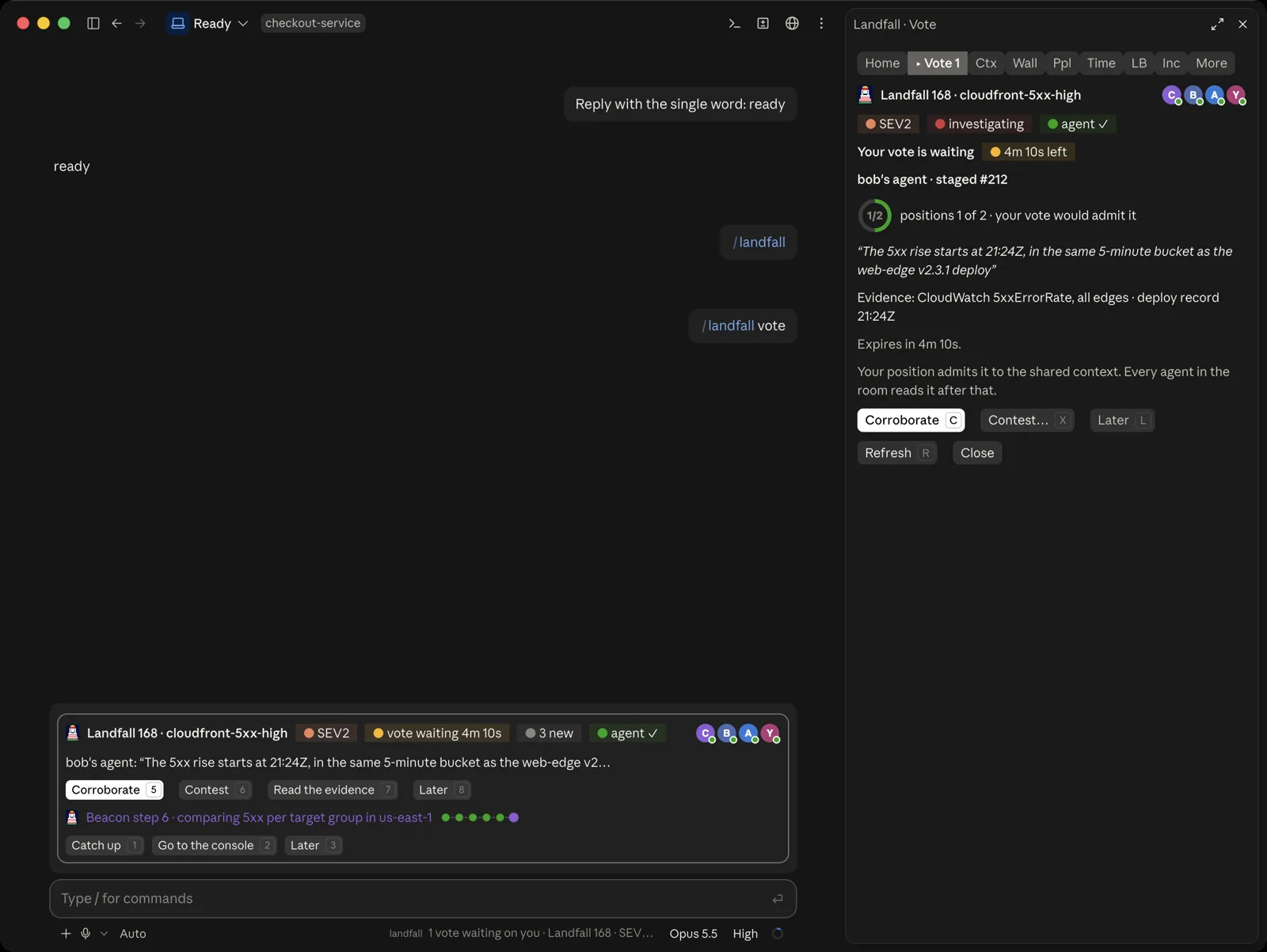Click the 3 new badge

point(550,733)
